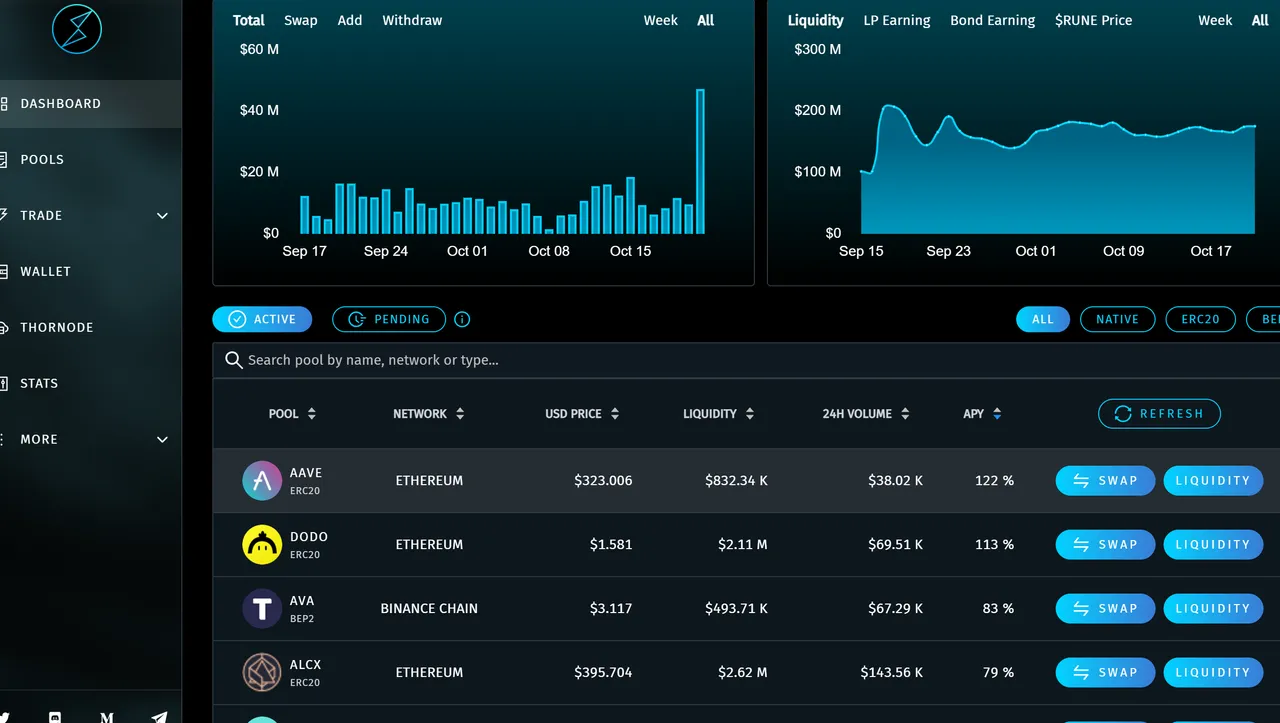Swap AAVE using its Swap button
The width and height of the screenshot is (1280, 723).
point(1105,481)
